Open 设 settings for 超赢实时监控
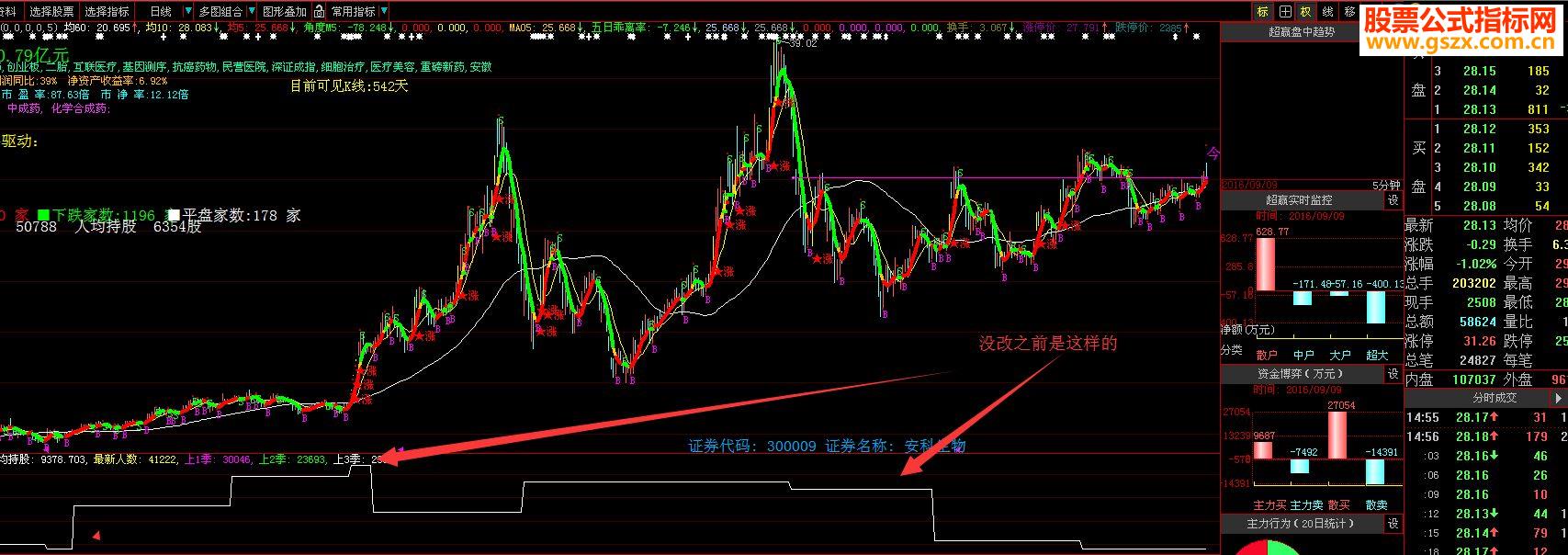The image size is (1568, 555). [x=1393, y=200]
